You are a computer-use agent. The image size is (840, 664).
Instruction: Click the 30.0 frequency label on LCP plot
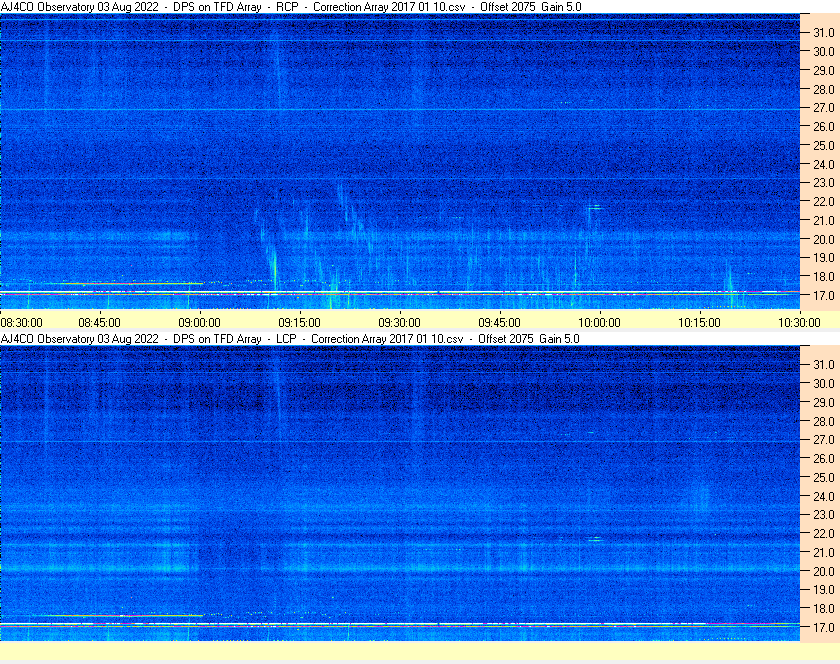(824, 383)
